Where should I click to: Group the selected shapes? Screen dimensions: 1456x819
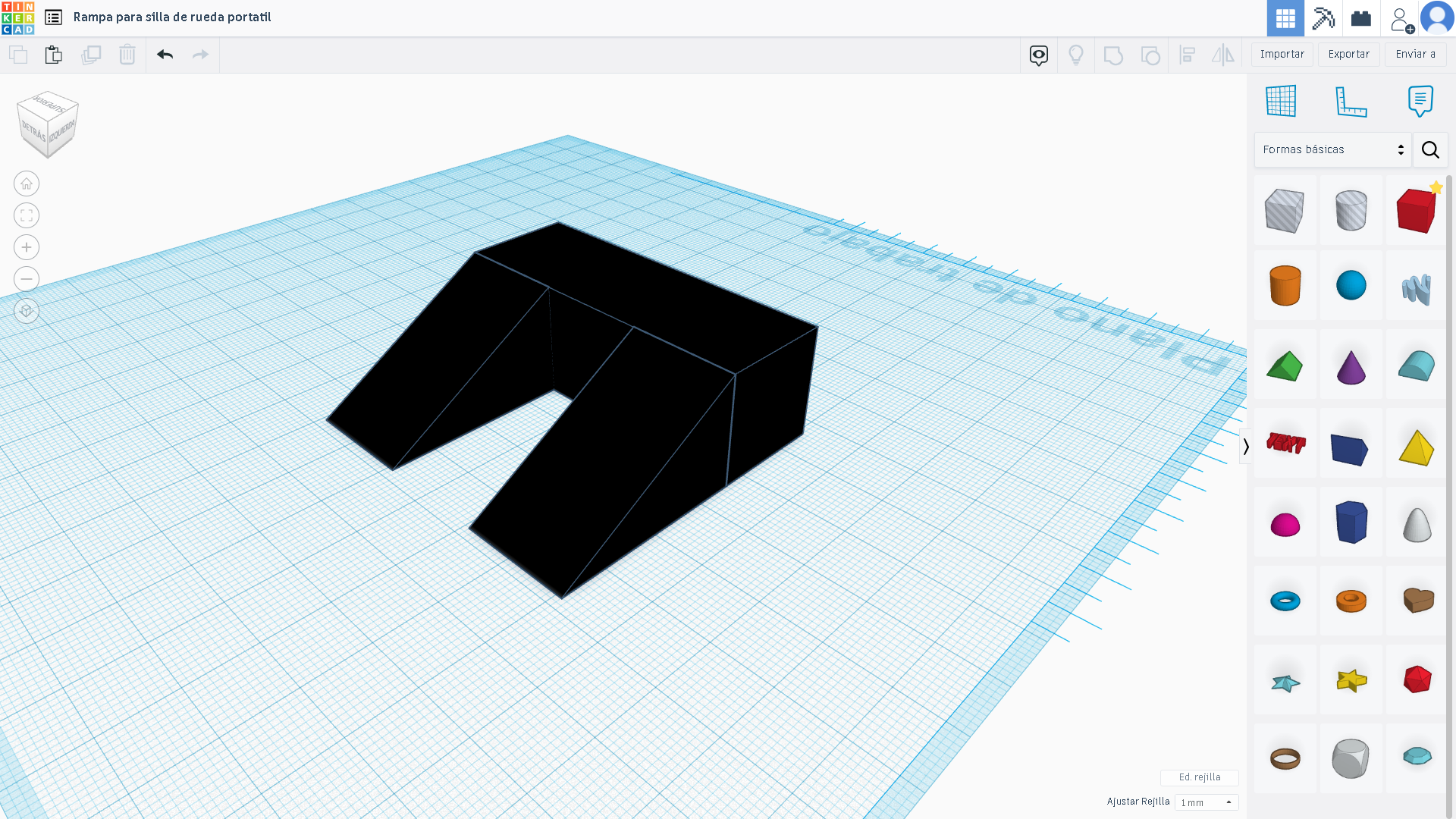pyautogui.click(x=1113, y=55)
